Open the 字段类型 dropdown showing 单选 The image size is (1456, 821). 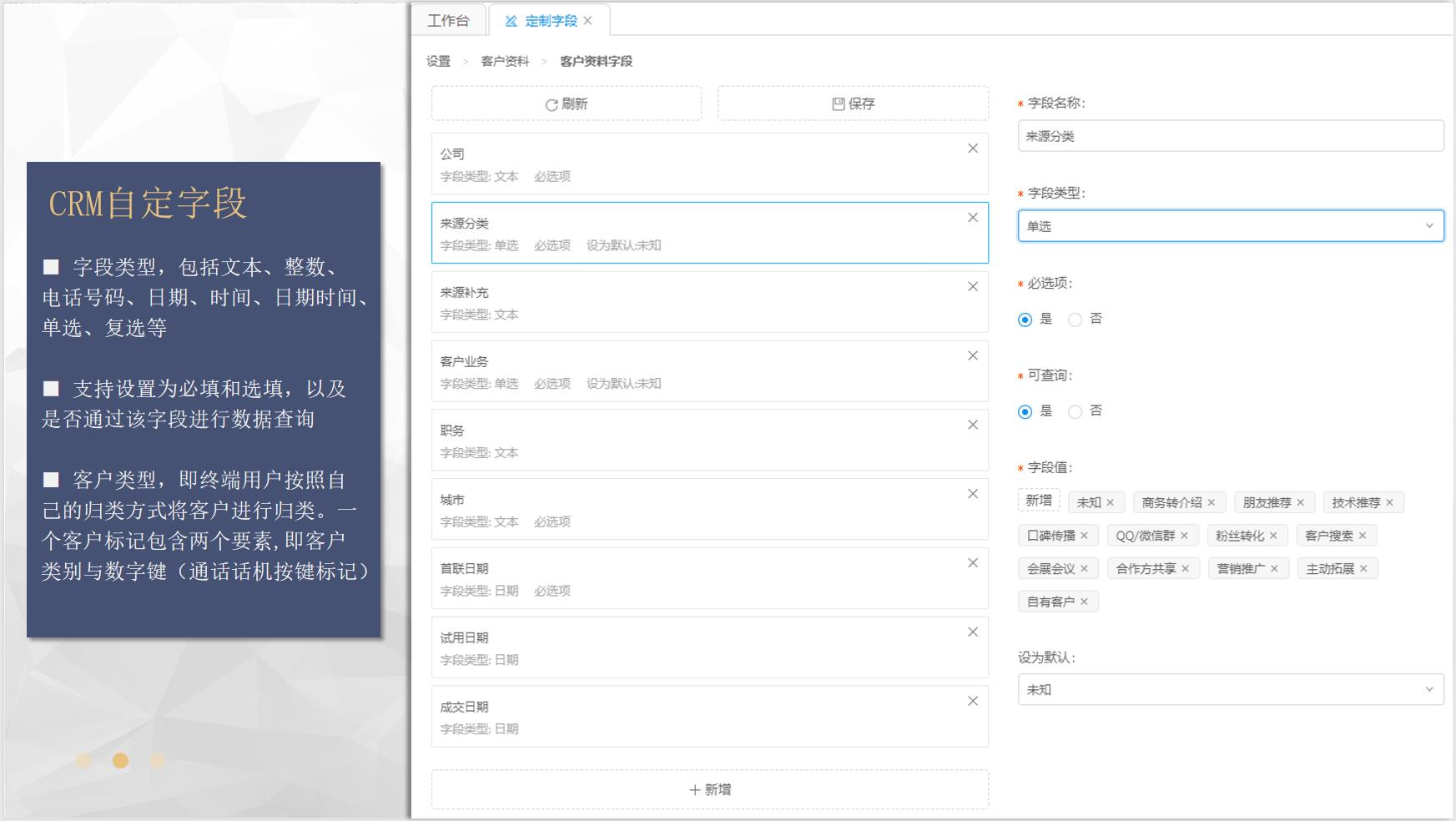pyautogui.click(x=1231, y=226)
